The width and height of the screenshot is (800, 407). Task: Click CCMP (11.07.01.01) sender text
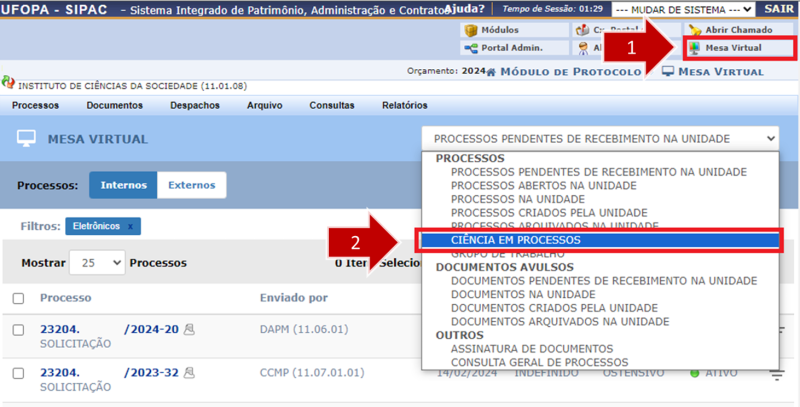[x=312, y=373]
